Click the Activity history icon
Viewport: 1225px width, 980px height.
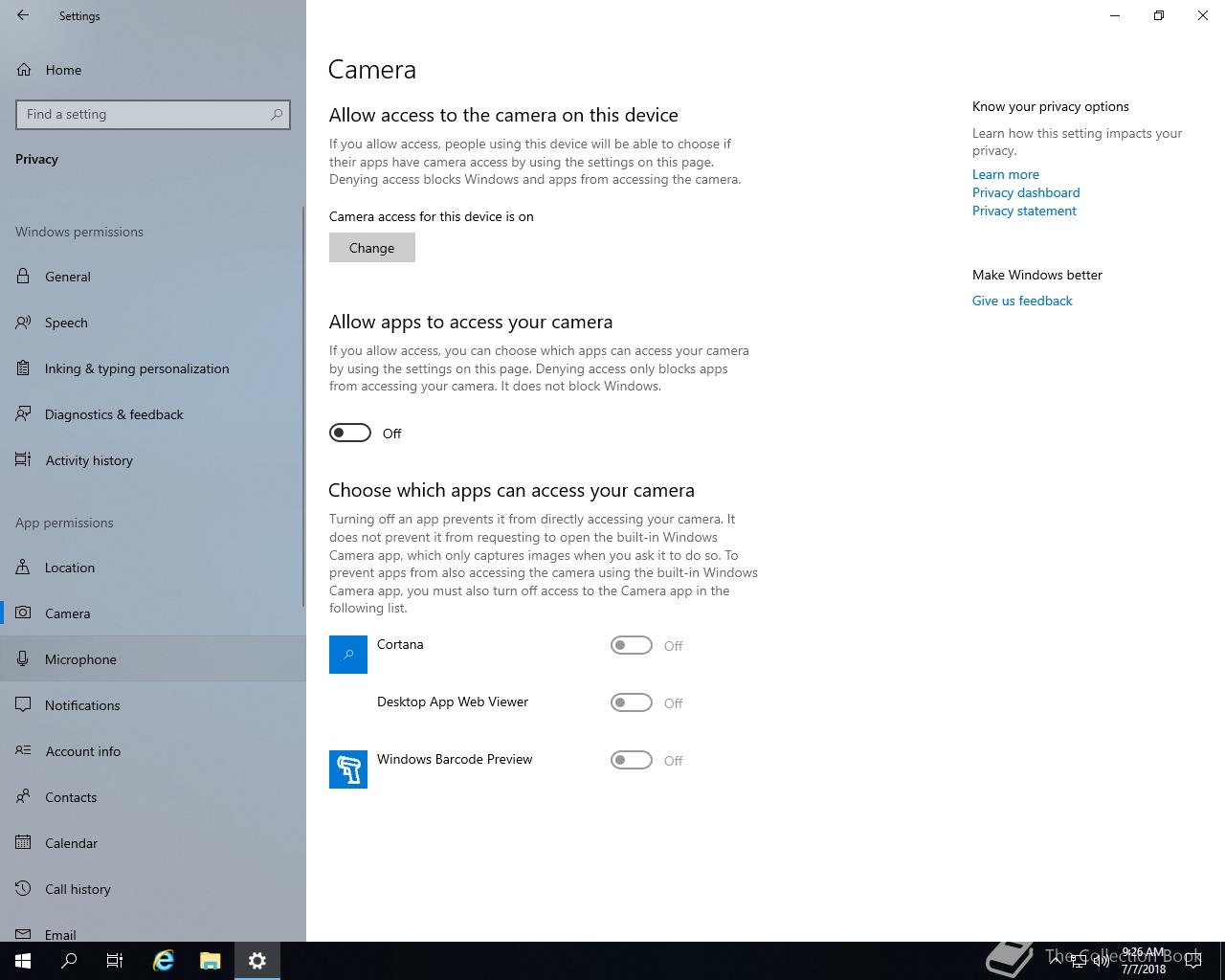click(x=23, y=460)
